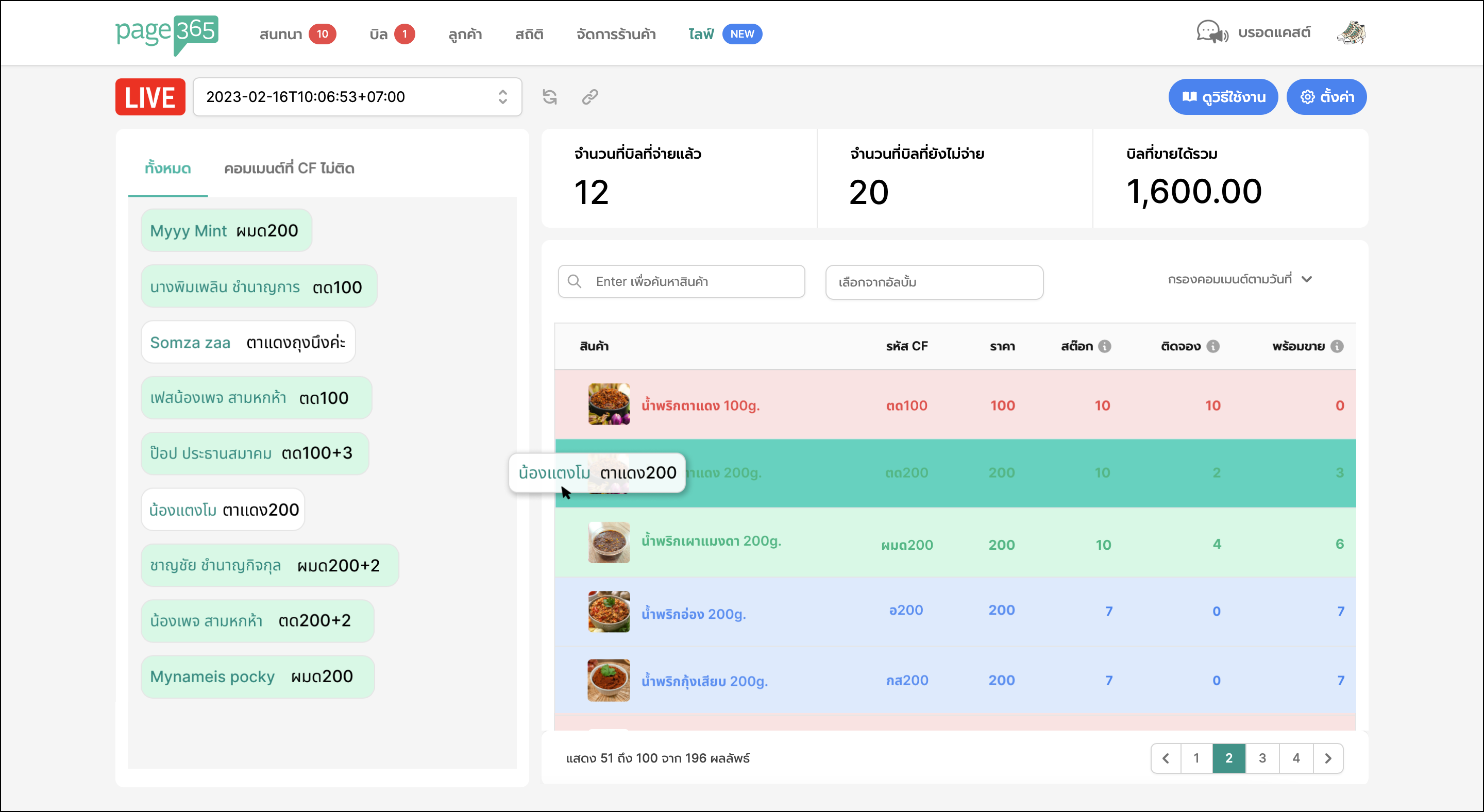The image size is (1484, 812).
Task: Open the เลือกจากอัลบั้ม album dropdown
Action: click(x=934, y=282)
